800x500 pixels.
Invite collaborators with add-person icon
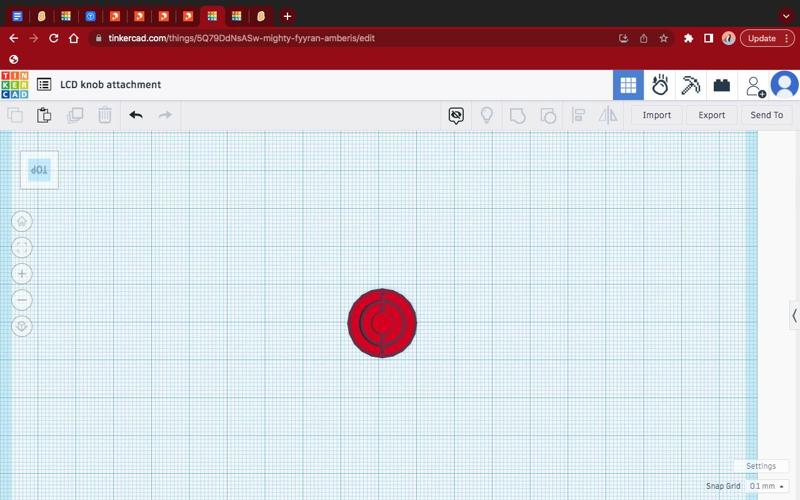755,86
